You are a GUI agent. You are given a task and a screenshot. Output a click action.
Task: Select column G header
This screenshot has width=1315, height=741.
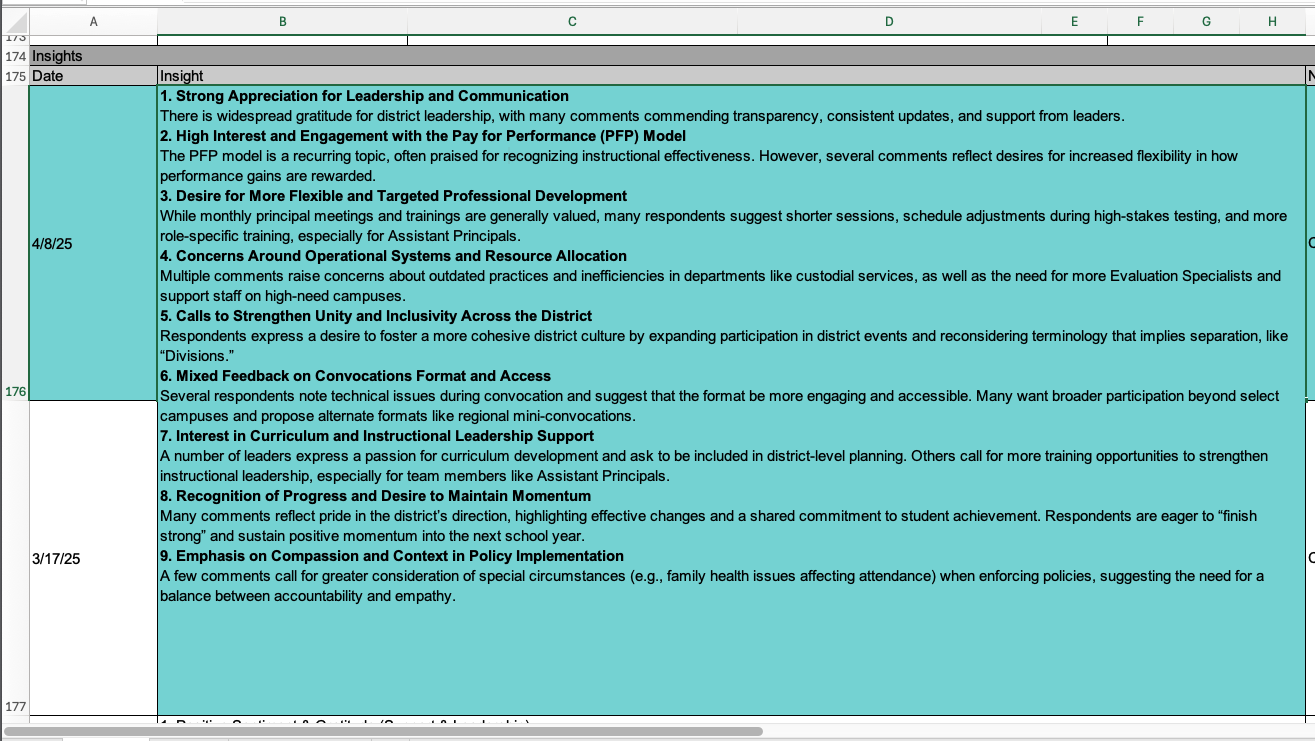(1206, 21)
